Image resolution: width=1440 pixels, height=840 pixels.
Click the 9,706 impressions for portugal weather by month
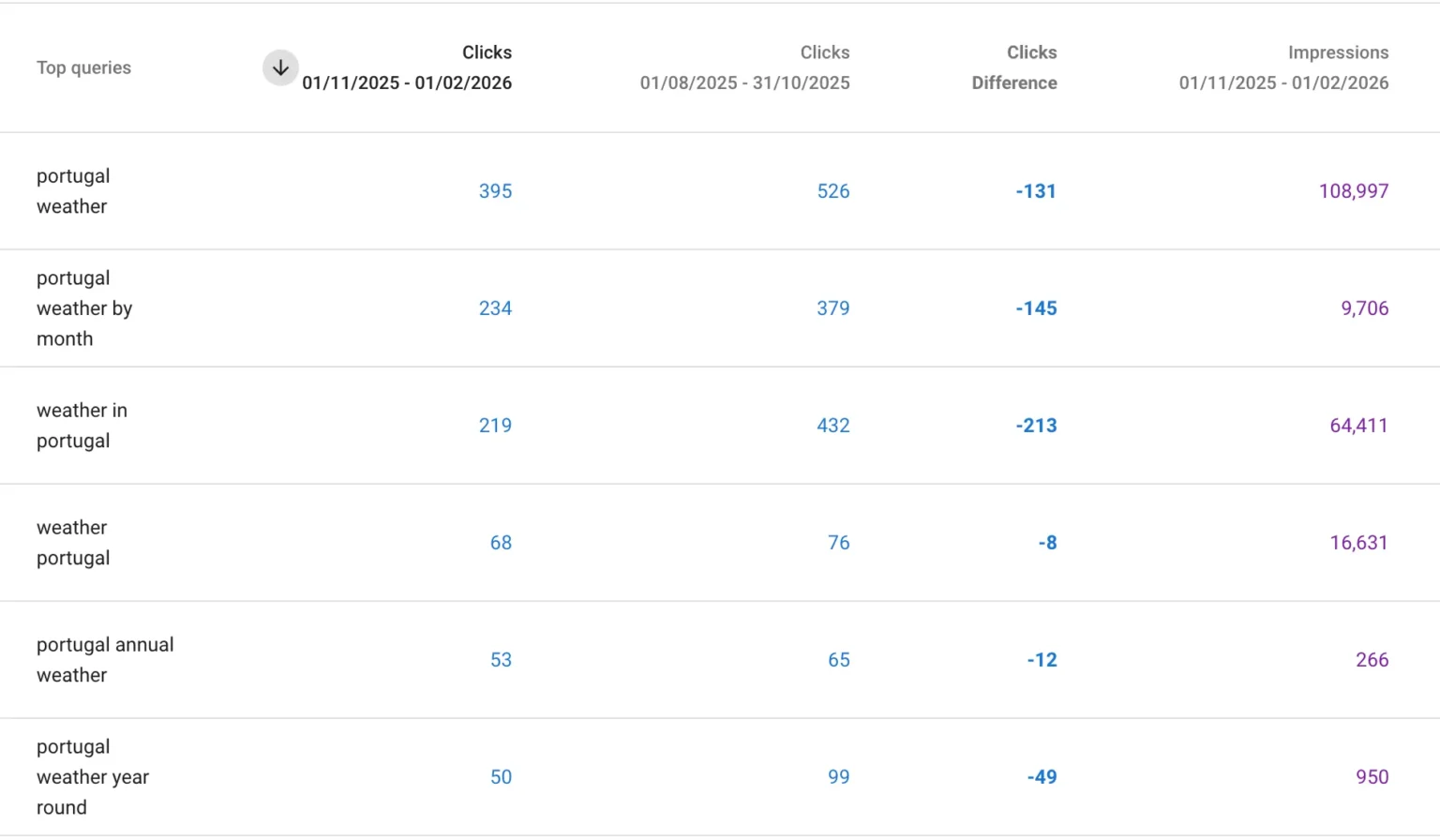pos(1364,307)
